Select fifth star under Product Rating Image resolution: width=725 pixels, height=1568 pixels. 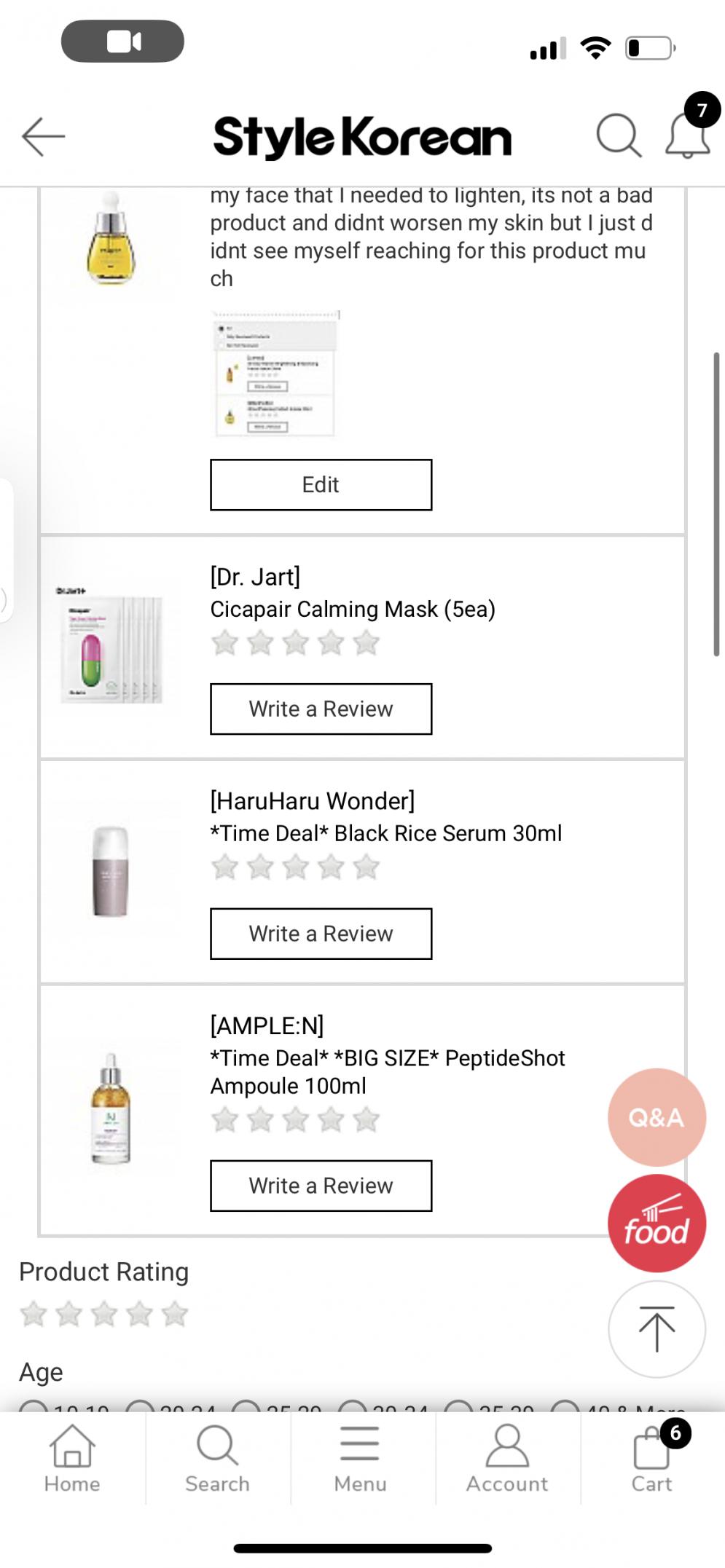(175, 1315)
